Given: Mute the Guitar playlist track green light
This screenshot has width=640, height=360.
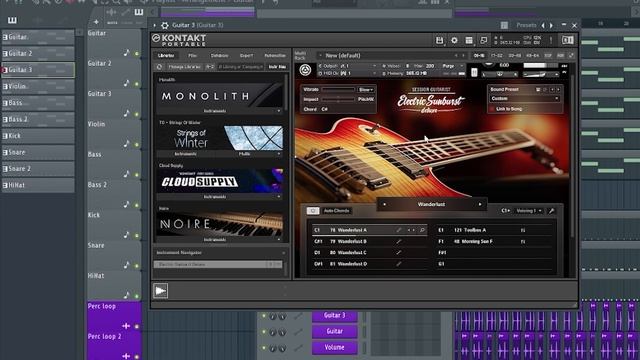Looking at the screenshot, I should point(137,54).
